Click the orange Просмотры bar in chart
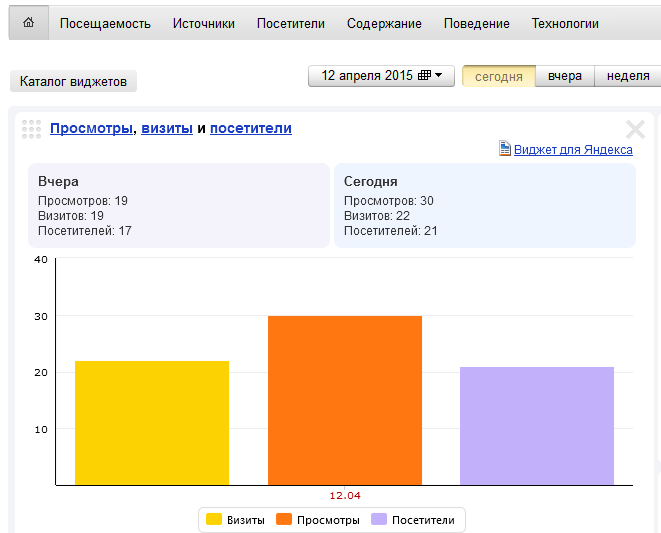 [x=345, y=400]
